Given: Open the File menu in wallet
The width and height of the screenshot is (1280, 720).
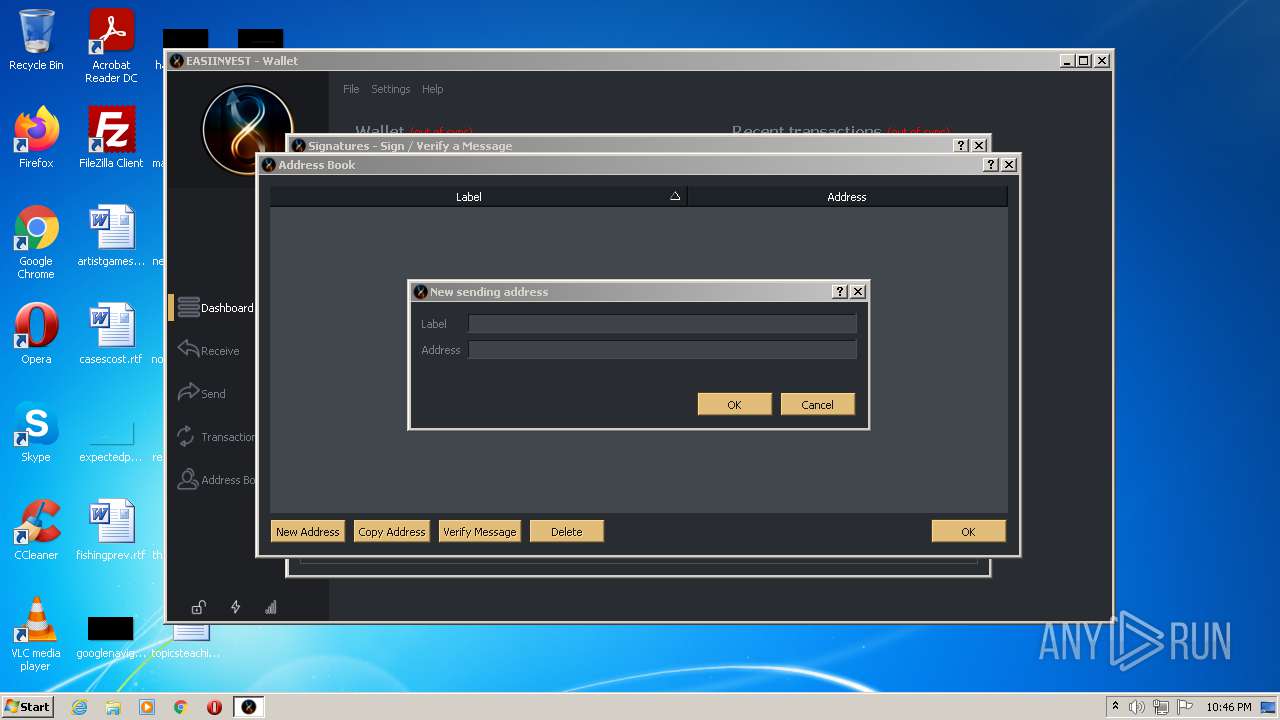Looking at the screenshot, I should (x=351, y=89).
